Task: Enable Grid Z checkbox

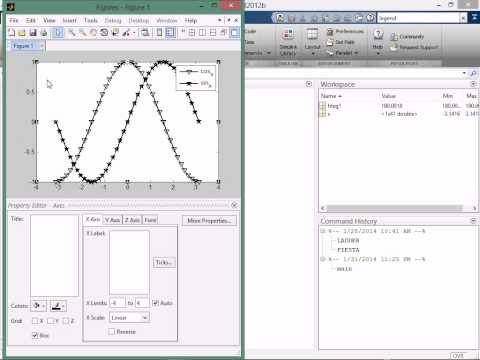Action: click(66, 321)
